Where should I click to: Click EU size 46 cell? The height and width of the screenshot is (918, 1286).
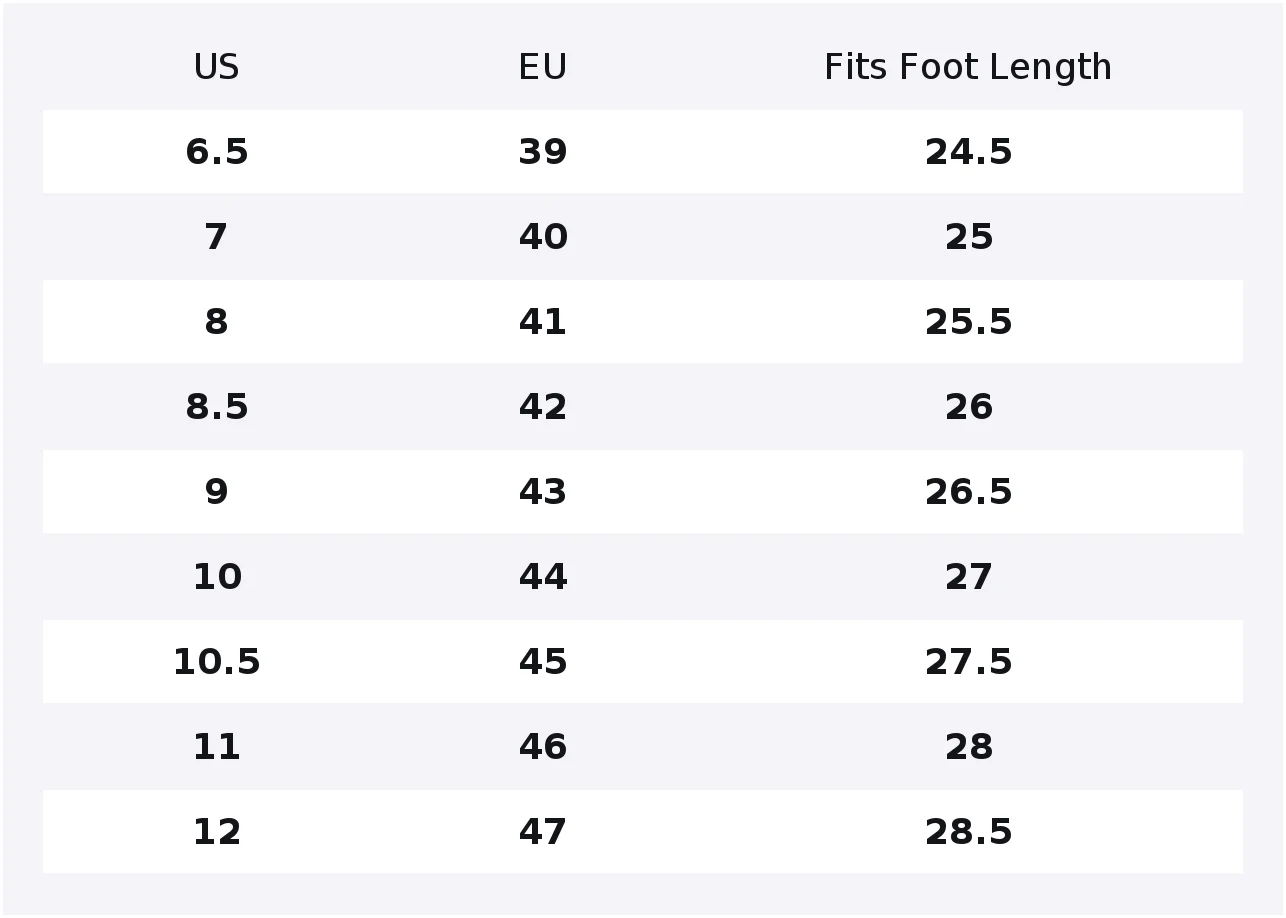(543, 747)
